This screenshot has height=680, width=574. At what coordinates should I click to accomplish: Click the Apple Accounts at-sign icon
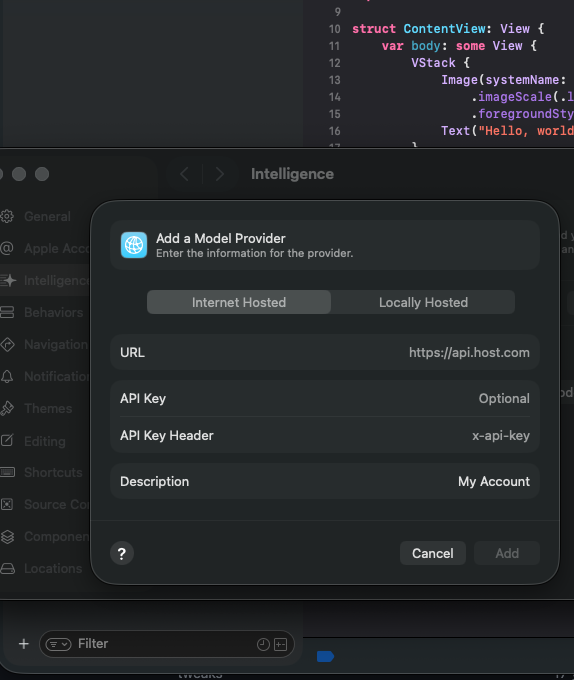point(7,248)
